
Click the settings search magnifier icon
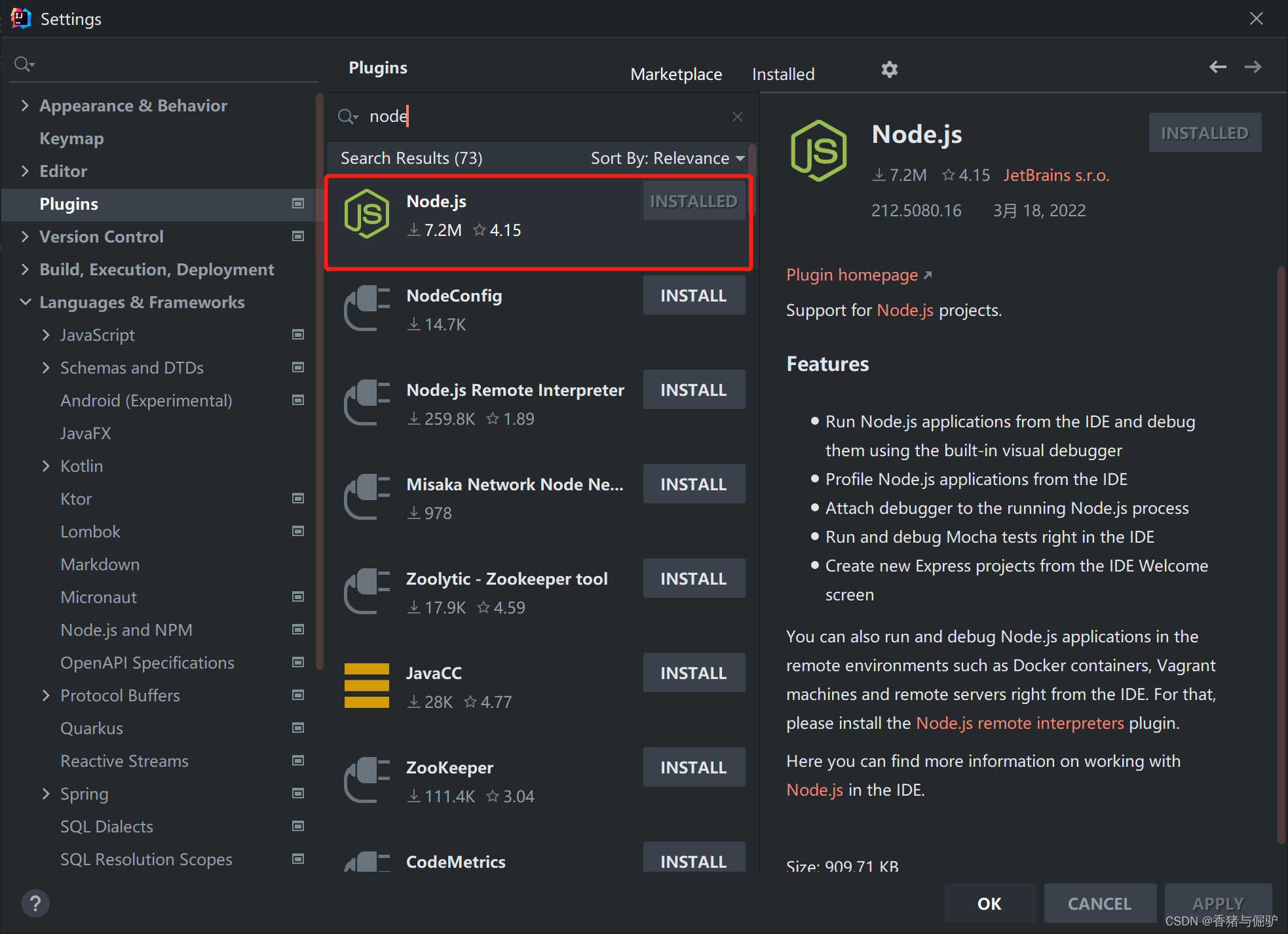click(24, 64)
